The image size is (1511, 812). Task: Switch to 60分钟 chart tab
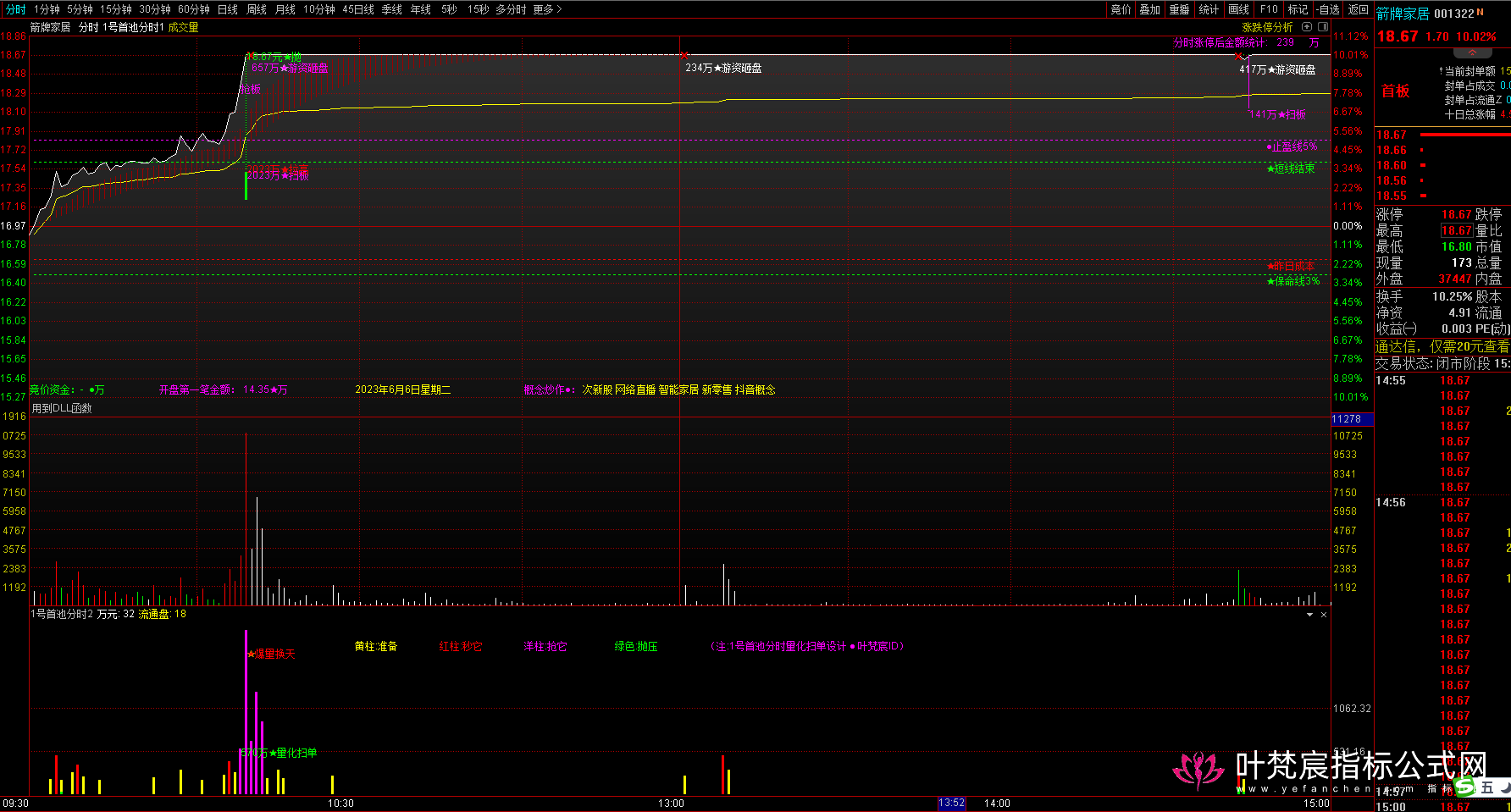click(x=194, y=9)
